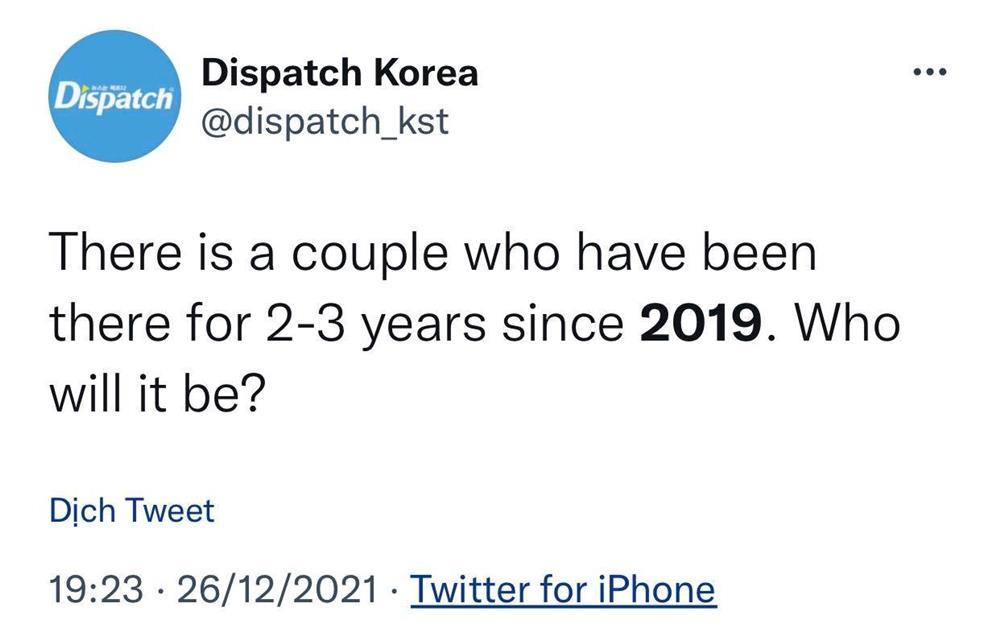Open the @dispatch_kst handle
1000x640 pixels.
tap(326, 122)
